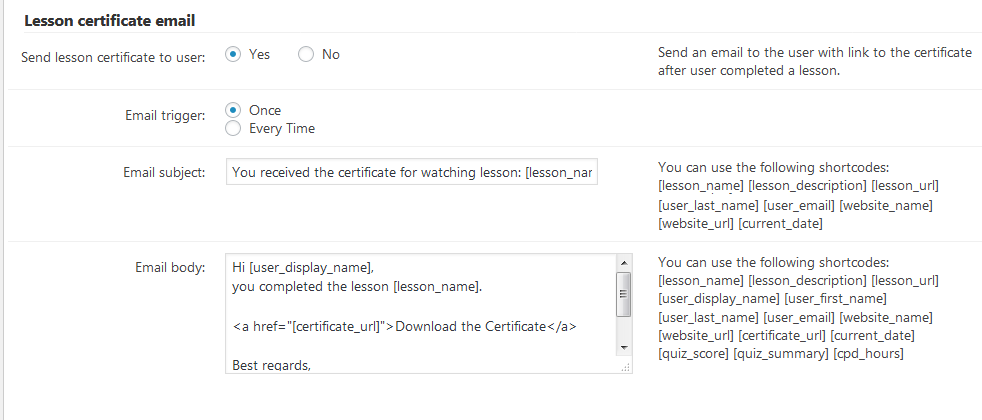This screenshot has height=420, width=982.
Task: Click the email body scrollbar thumb
Action: pyautogui.click(x=624, y=294)
